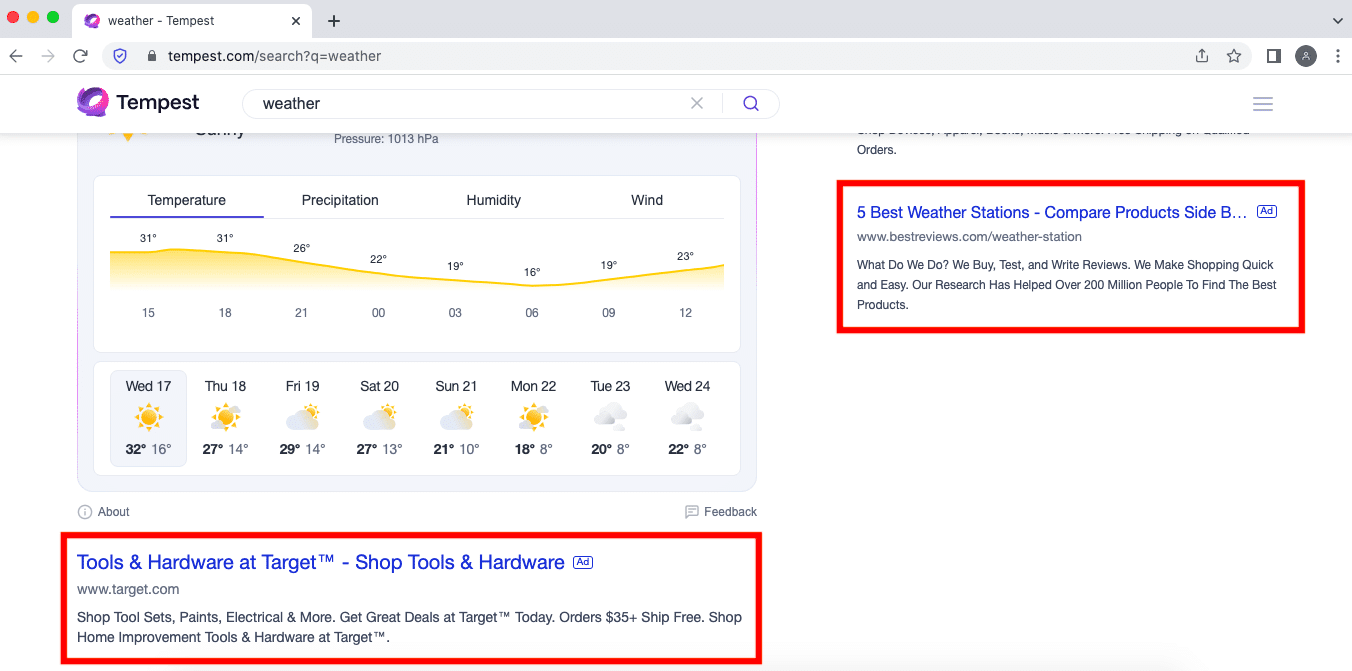This screenshot has width=1352, height=671.
Task: Open the share icon in the address bar
Action: (1201, 56)
